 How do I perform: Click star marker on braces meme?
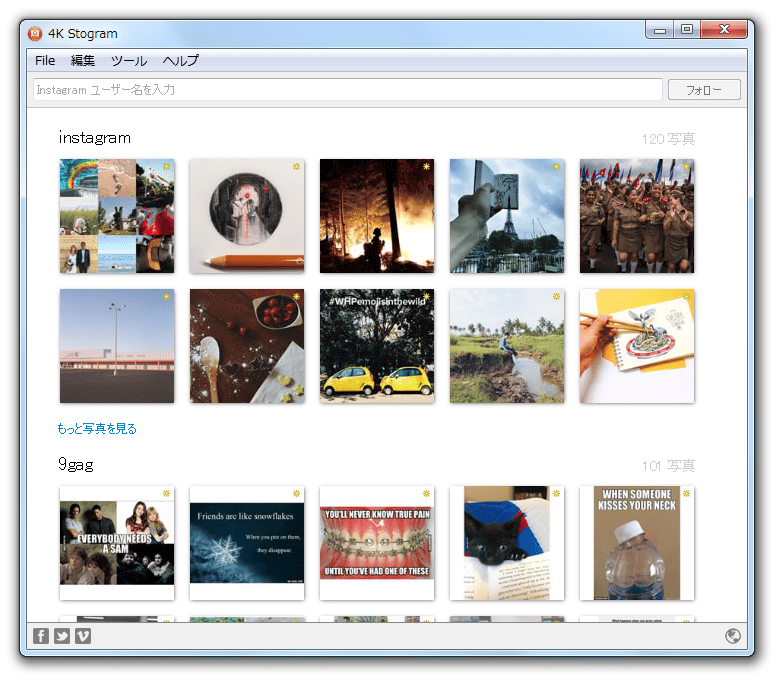click(x=426, y=493)
